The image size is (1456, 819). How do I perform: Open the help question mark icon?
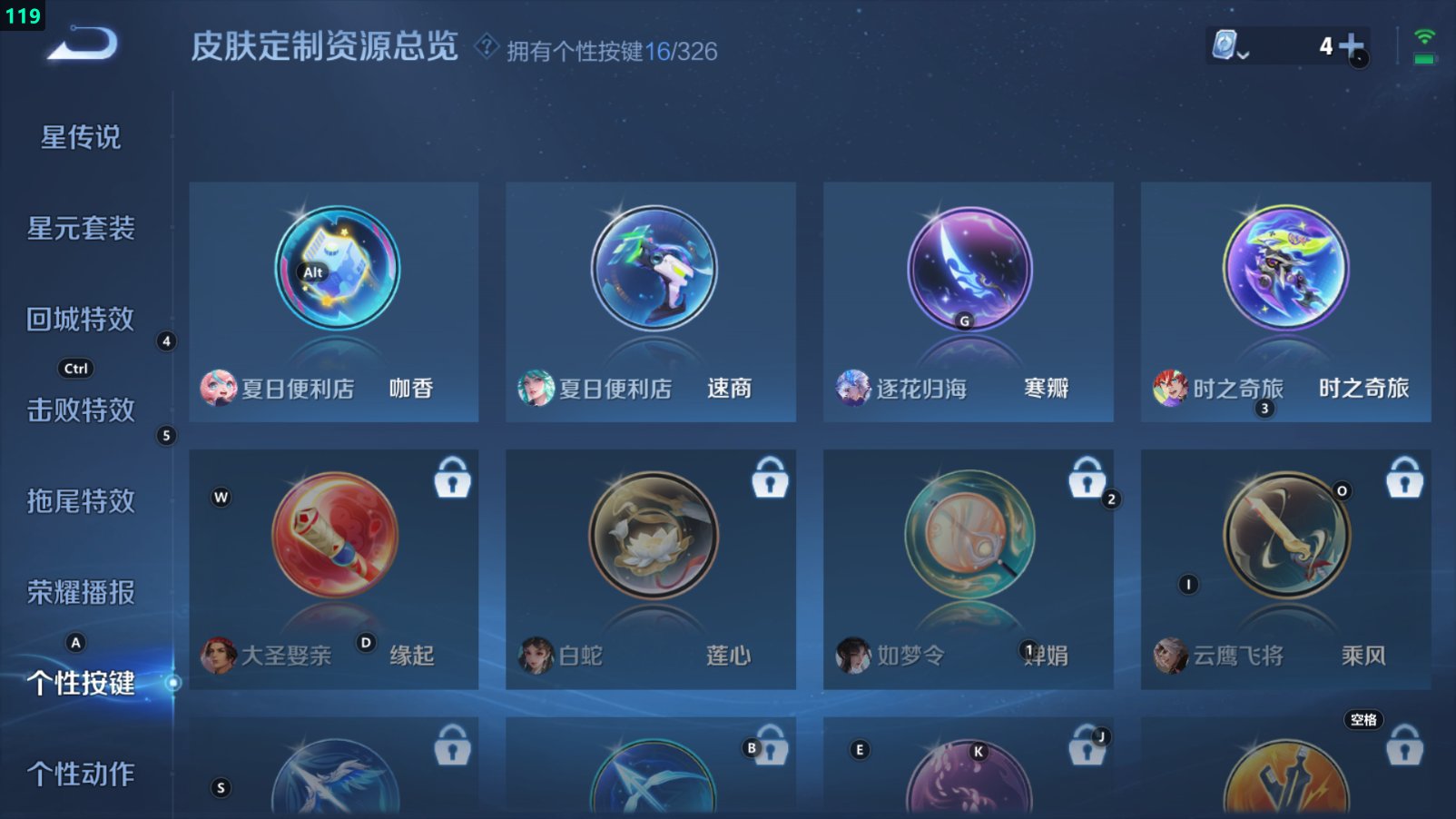tap(487, 46)
